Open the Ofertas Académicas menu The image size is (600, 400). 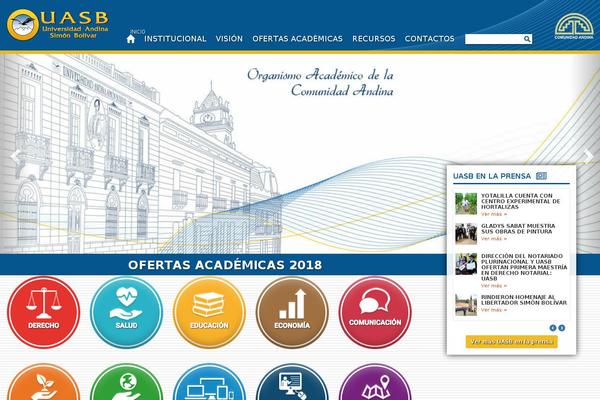pyautogui.click(x=297, y=39)
